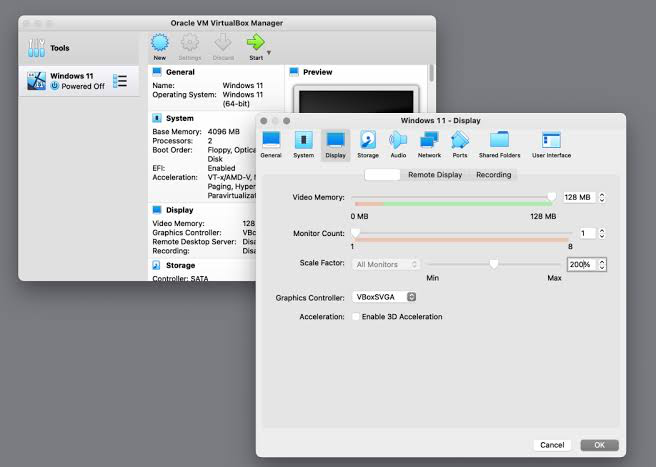Select the Windows 11 VM in the list
Screen dimensions: 656x467
tap(78, 81)
